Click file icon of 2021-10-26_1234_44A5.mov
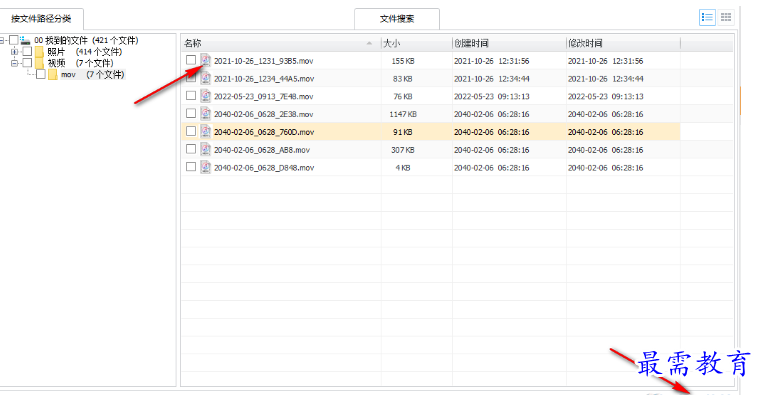Image resolution: width=759 pixels, height=395 pixels. pyautogui.click(x=206, y=78)
